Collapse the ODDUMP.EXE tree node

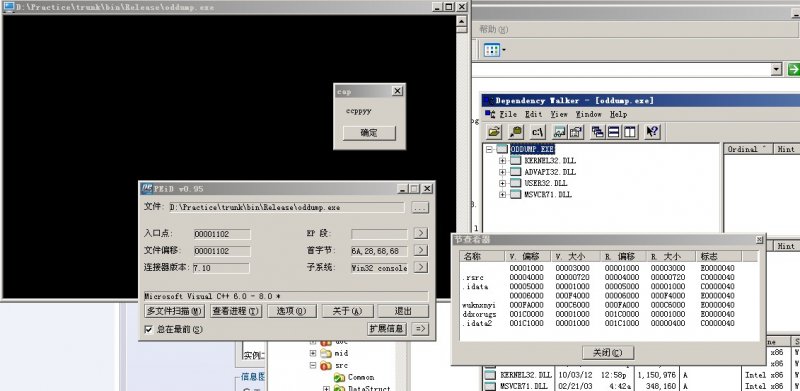(x=490, y=149)
